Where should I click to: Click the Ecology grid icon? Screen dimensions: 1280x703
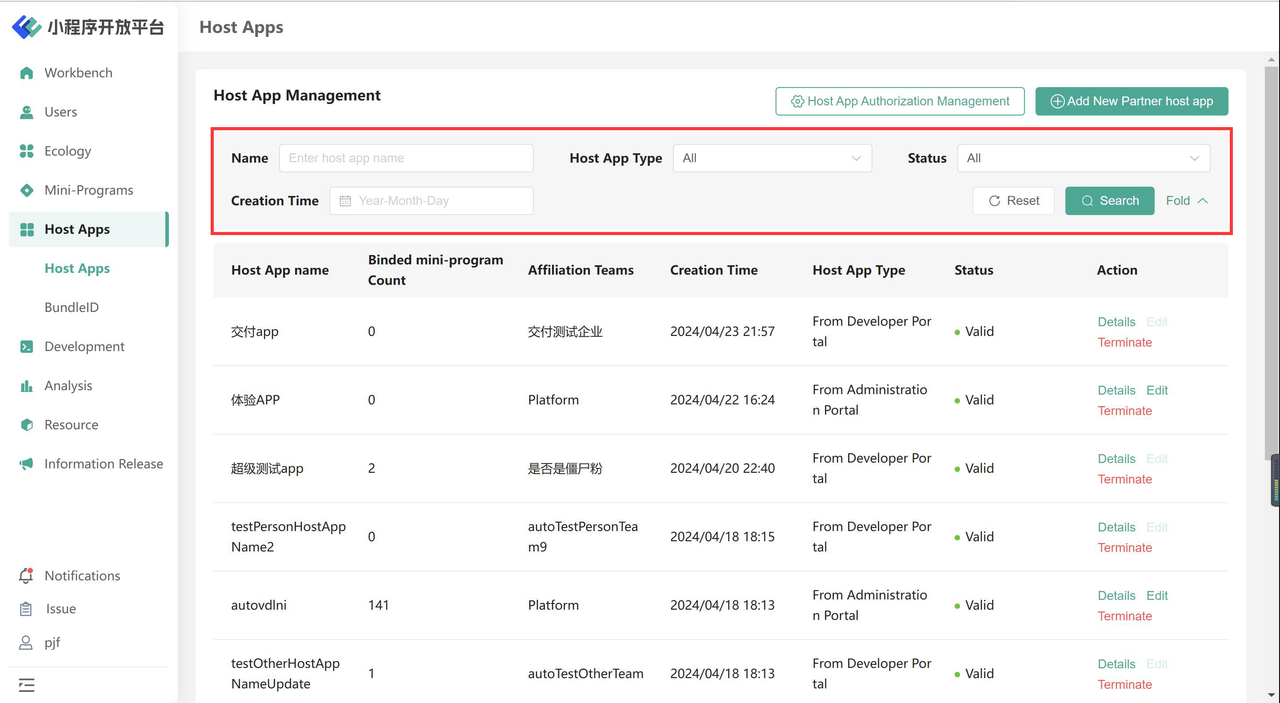coord(27,151)
